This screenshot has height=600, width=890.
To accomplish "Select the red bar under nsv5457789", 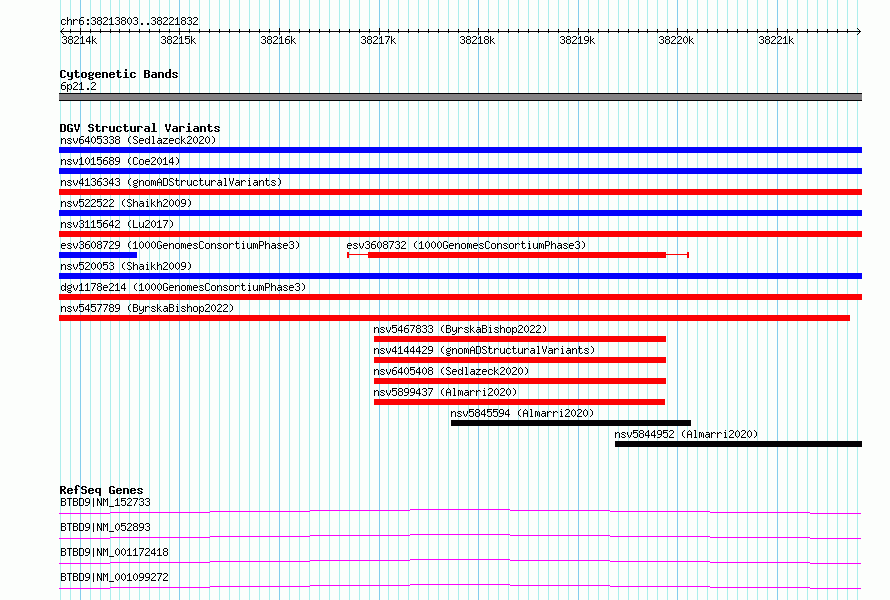I will [x=455, y=318].
